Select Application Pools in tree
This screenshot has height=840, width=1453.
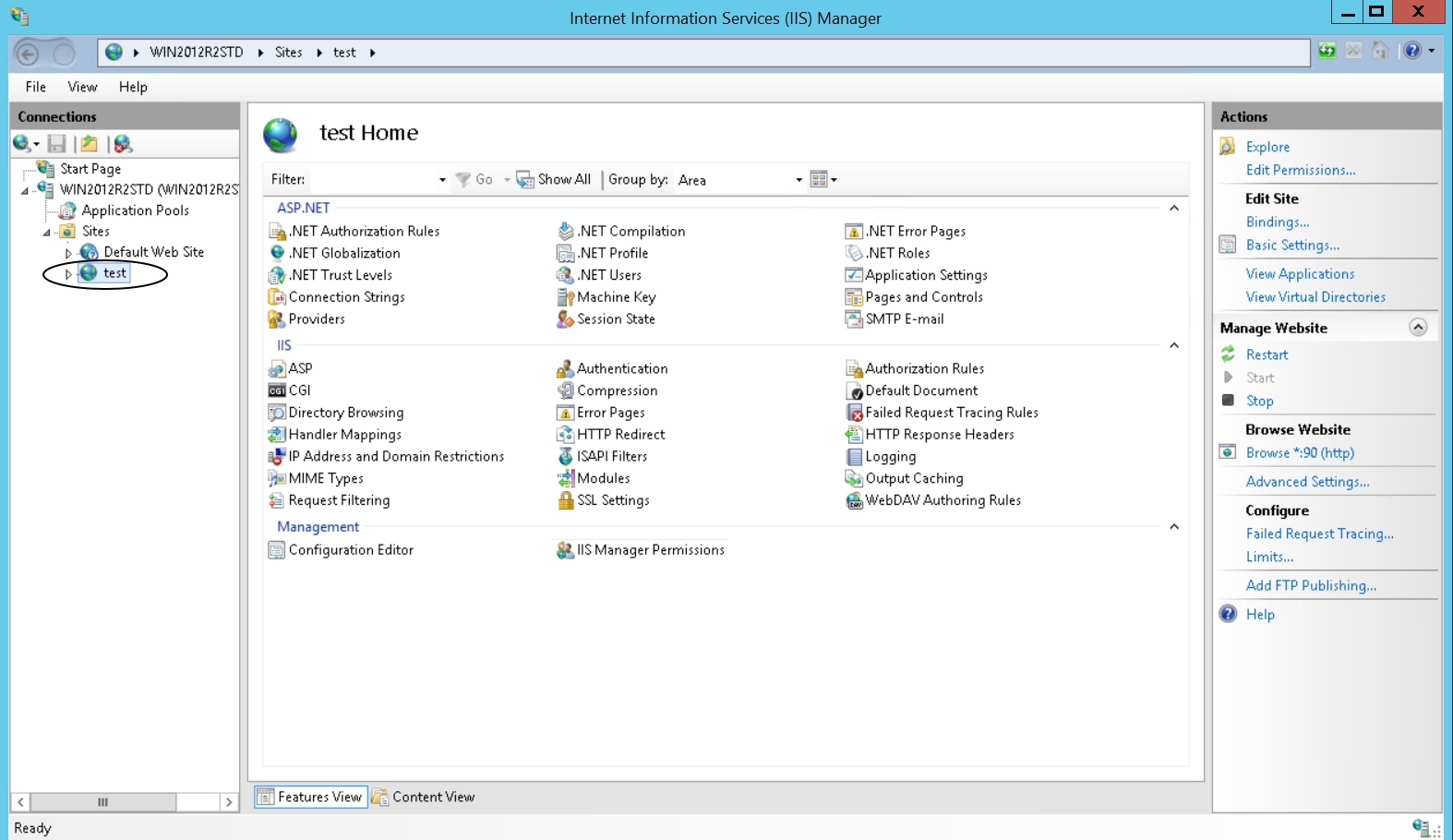pyautogui.click(x=135, y=210)
